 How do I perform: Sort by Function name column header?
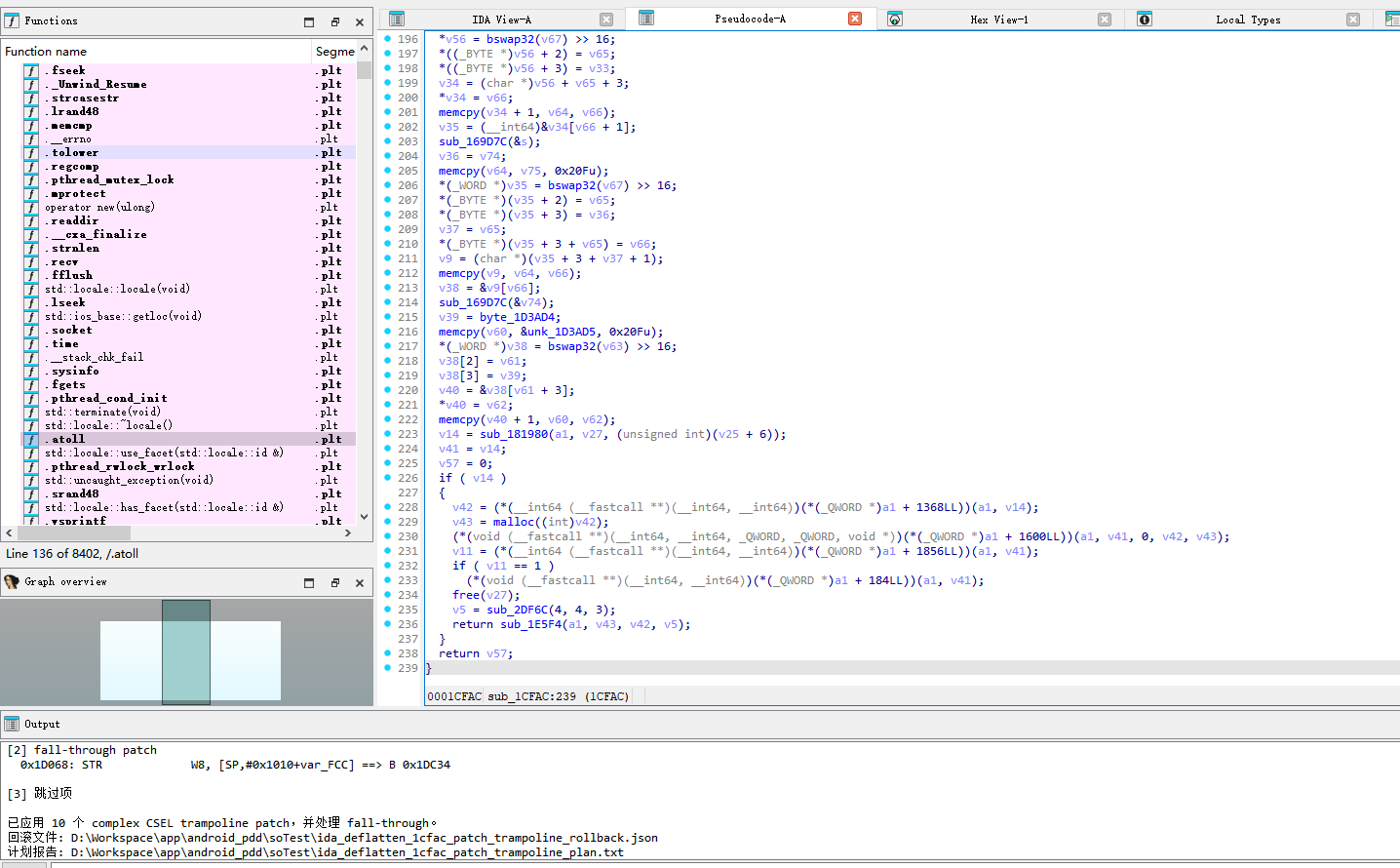[x=156, y=51]
